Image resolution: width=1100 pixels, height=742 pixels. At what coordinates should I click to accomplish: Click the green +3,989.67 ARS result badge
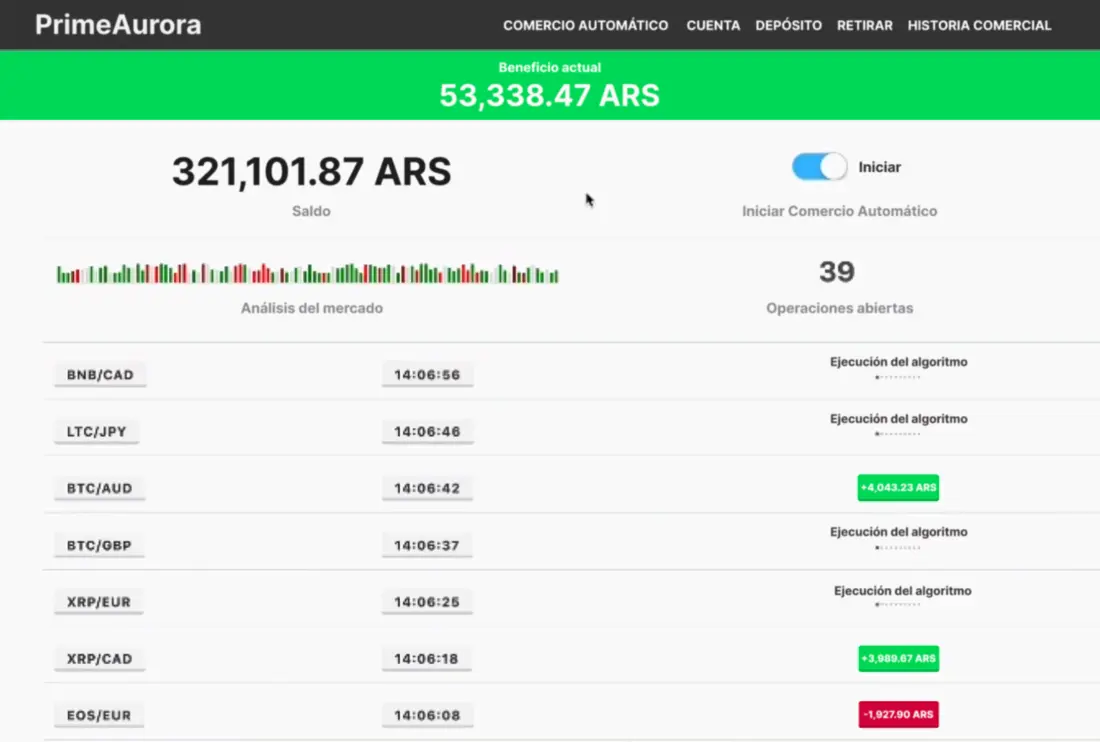(898, 659)
